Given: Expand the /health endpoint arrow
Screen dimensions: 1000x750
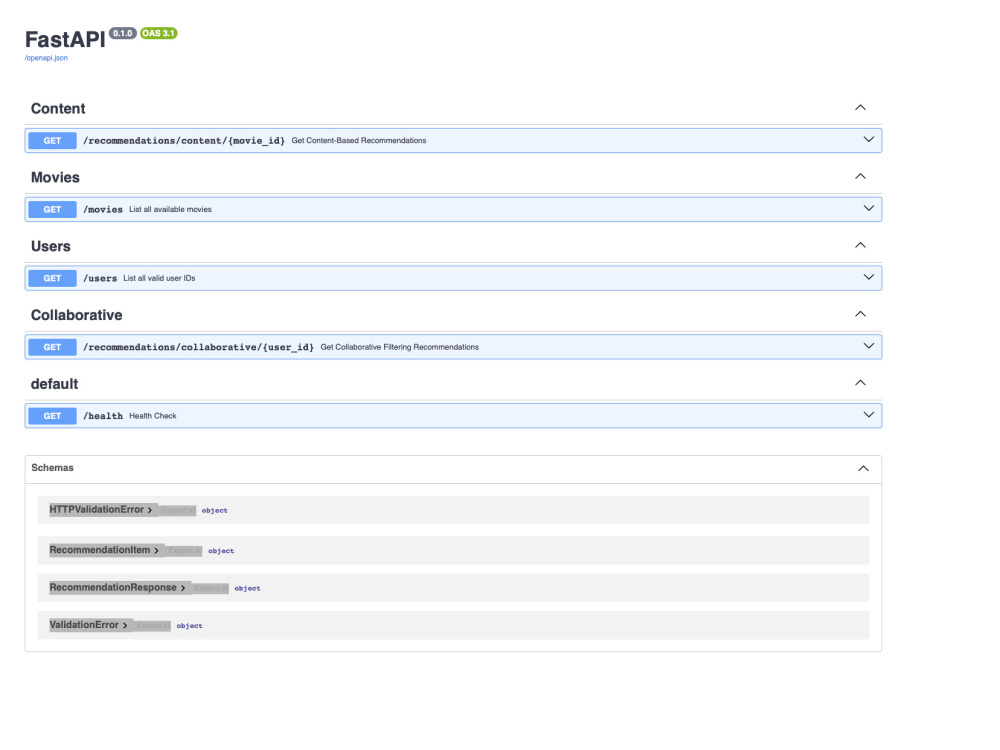Looking at the screenshot, I should (869, 415).
